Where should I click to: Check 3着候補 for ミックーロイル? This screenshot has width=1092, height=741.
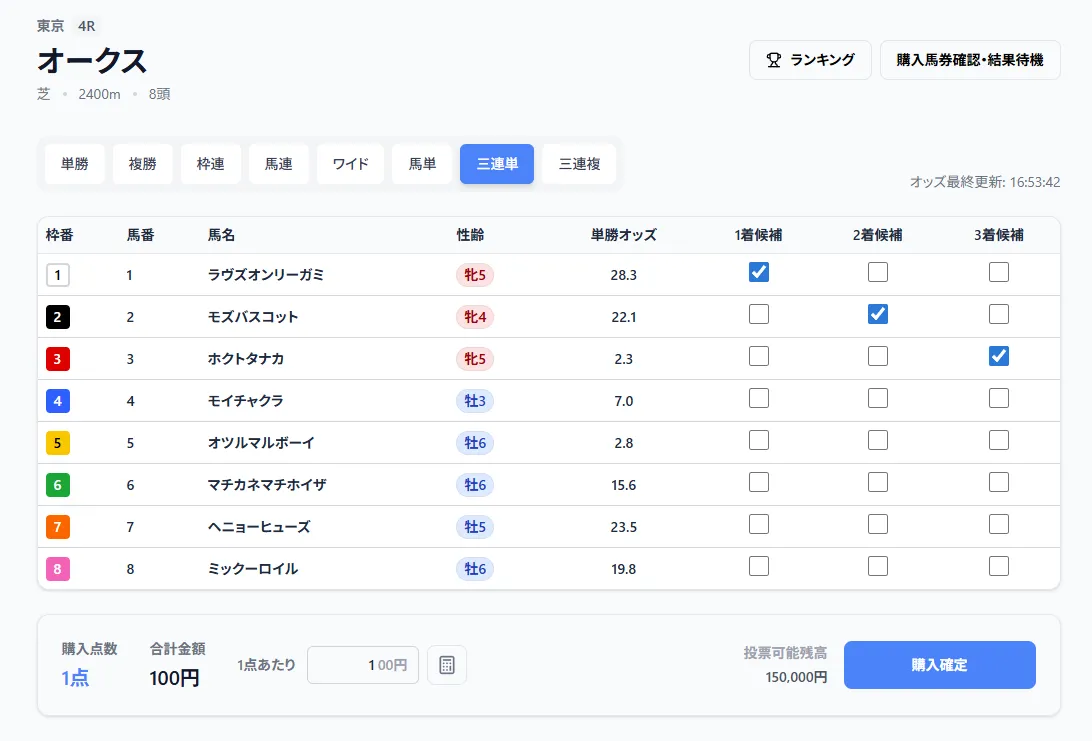(x=998, y=567)
